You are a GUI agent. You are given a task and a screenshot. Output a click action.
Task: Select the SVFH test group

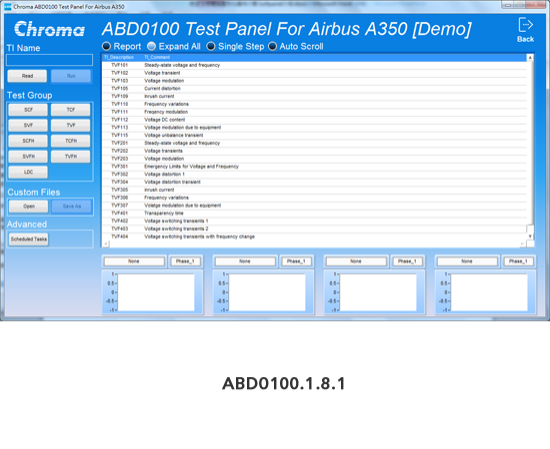pos(28,156)
